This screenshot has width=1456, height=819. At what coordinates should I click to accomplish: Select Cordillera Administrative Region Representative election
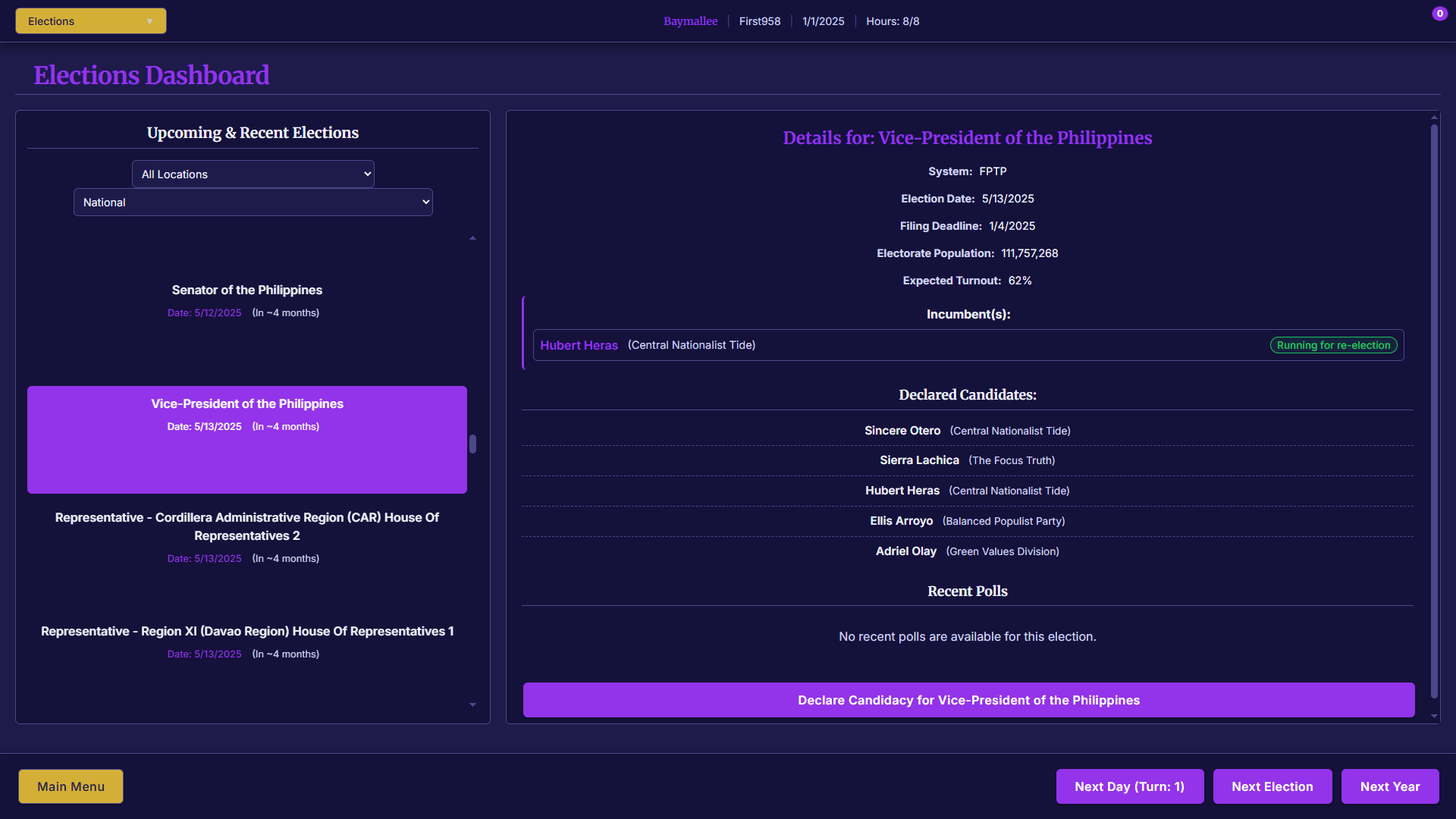[246, 536]
